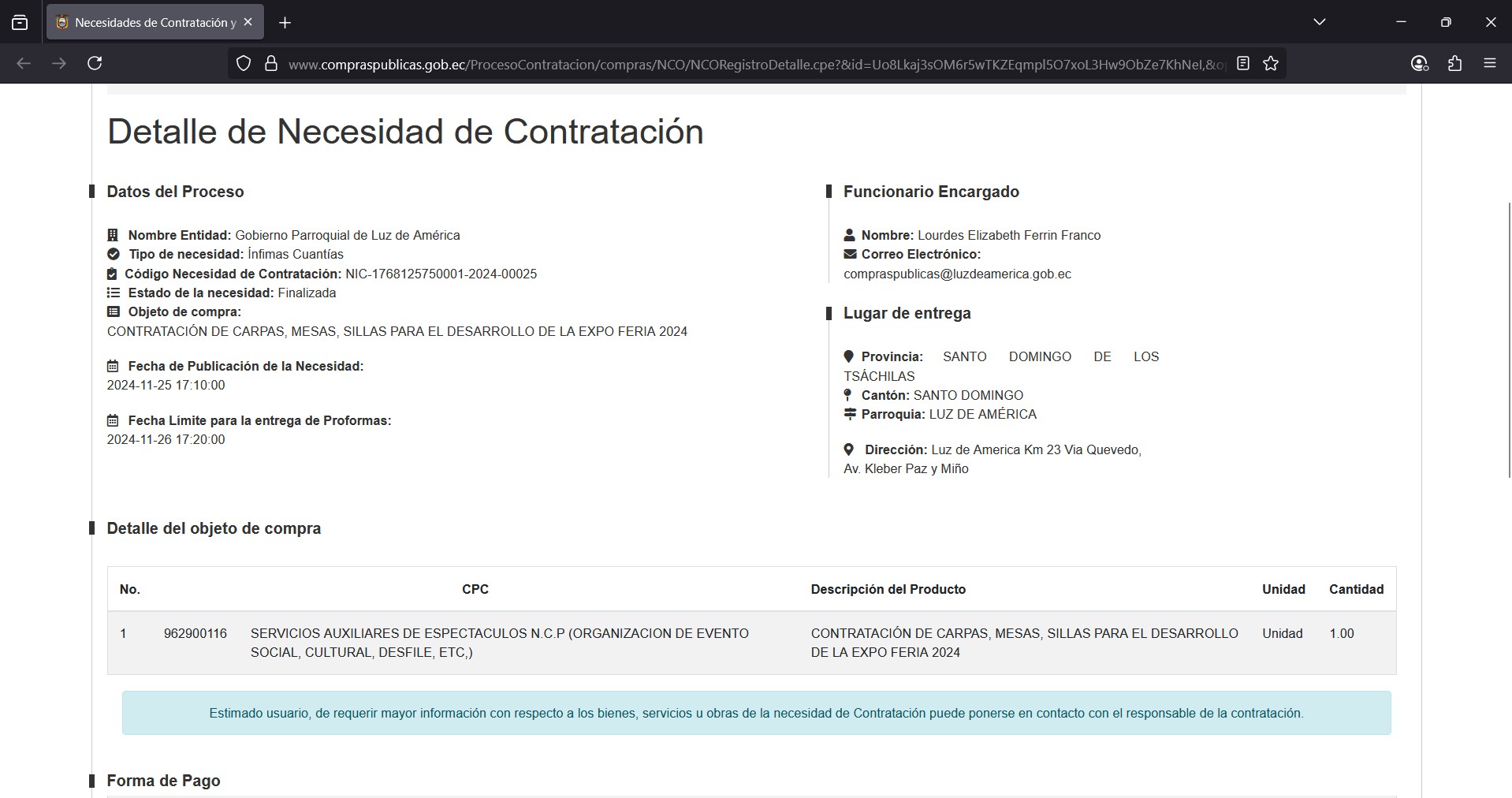Click CPC code 962900116 in table
This screenshot has width=1512, height=798.
coord(196,633)
